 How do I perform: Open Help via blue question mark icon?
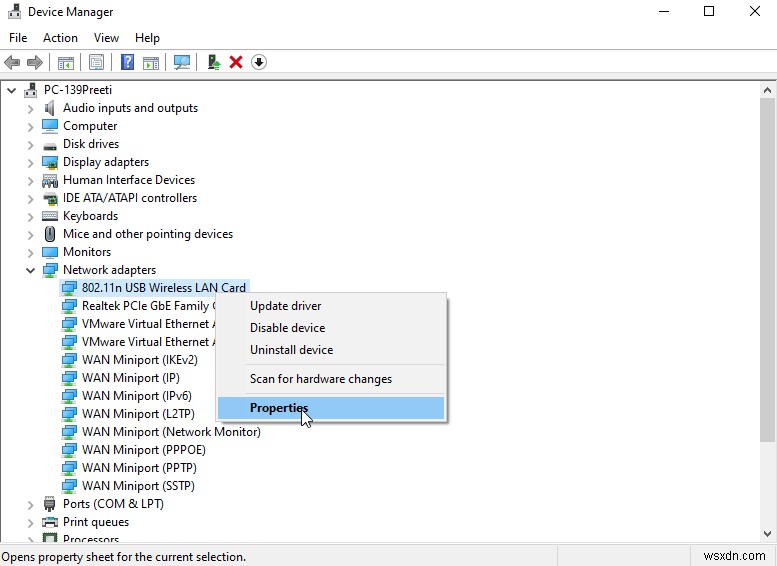click(127, 62)
